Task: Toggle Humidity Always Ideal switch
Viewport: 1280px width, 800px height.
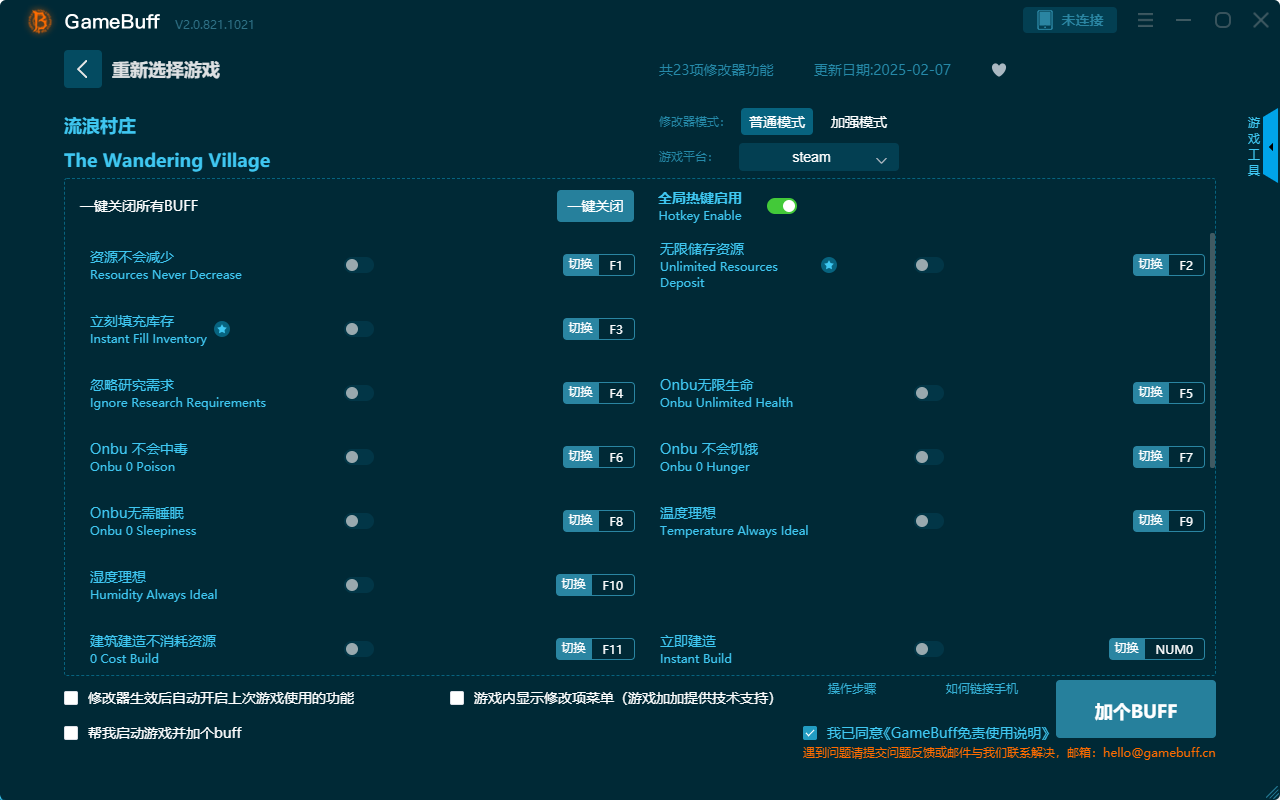Action: point(359,585)
